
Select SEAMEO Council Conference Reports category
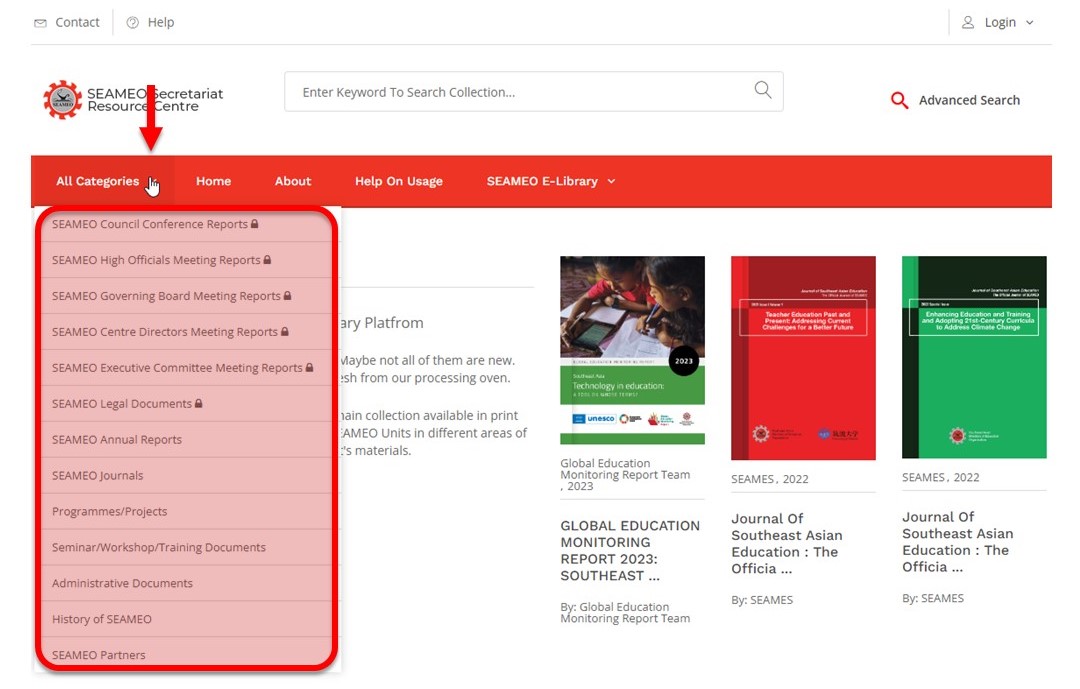tap(149, 224)
